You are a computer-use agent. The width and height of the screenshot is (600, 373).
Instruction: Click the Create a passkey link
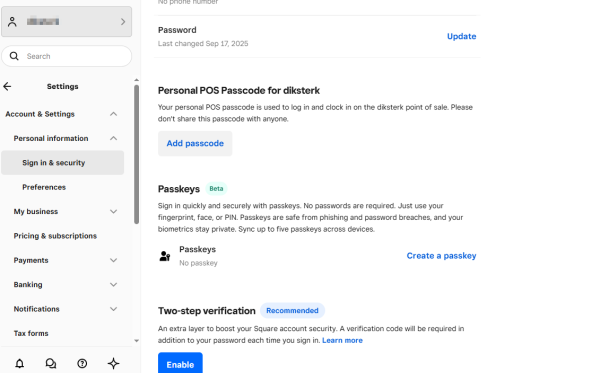tap(441, 256)
